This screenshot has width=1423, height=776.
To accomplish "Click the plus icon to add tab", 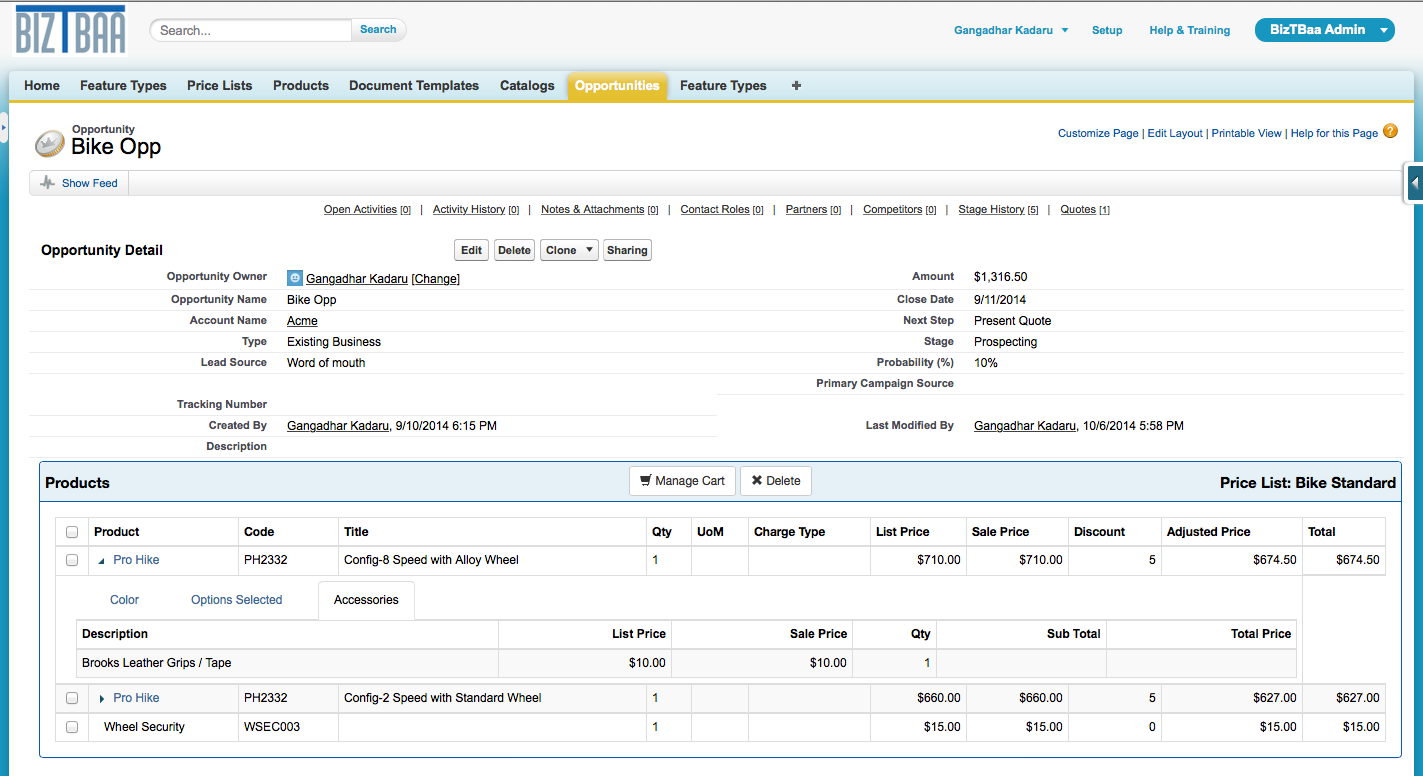I will tap(796, 86).
